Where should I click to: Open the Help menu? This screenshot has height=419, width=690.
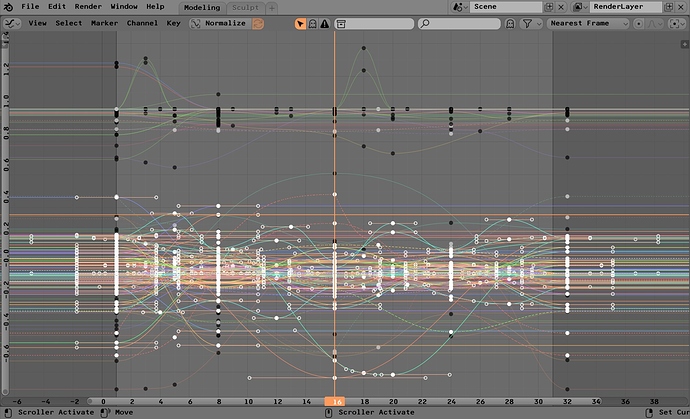(155, 7)
